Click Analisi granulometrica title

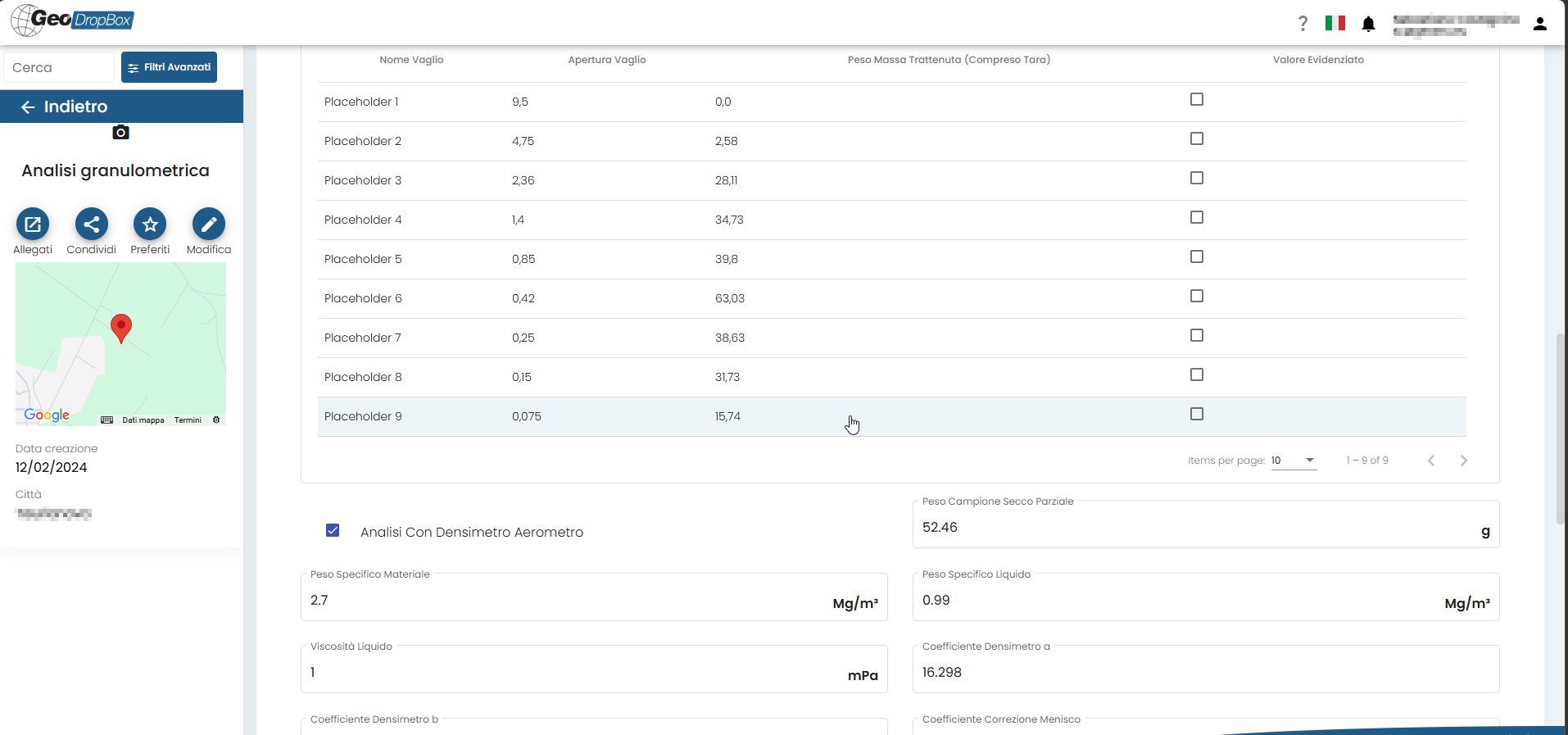click(116, 170)
